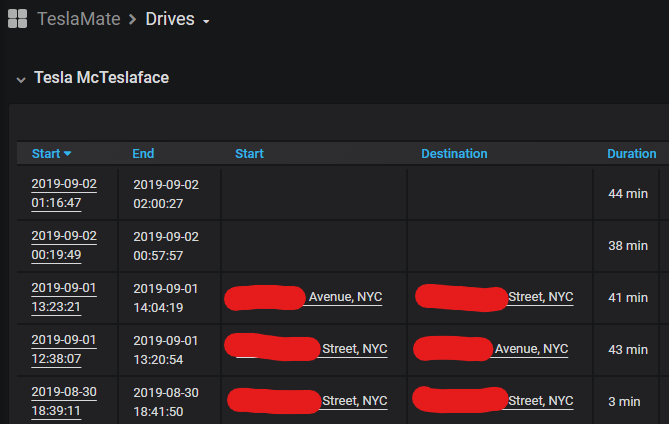Go to the TeslaMate folder breadcrumb
669x424 pixels.
pyautogui.click(x=79, y=19)
